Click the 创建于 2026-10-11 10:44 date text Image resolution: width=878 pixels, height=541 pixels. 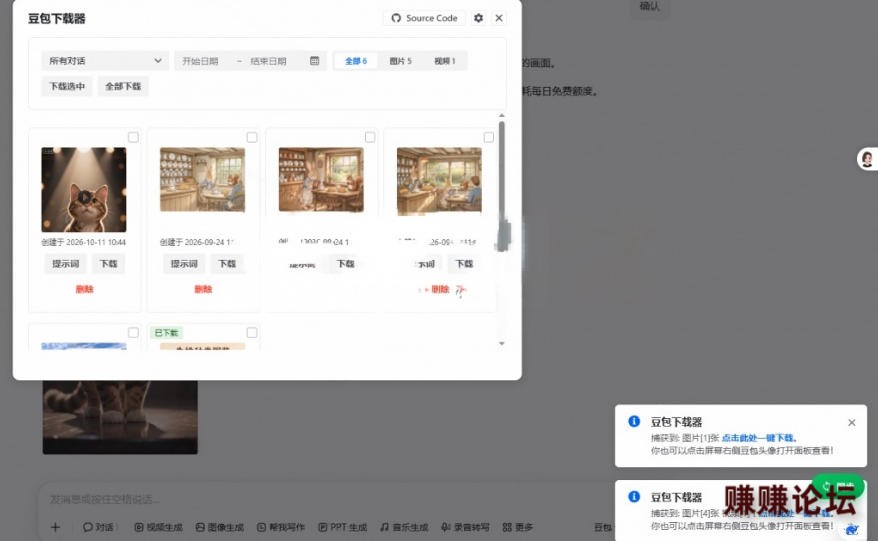tap(83, 242)
